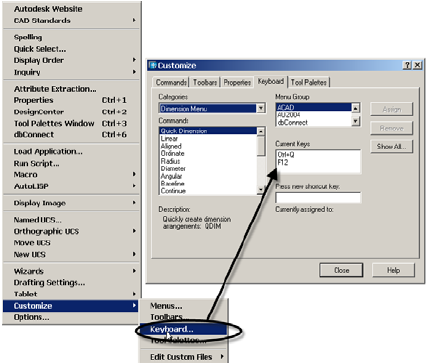Choose Menus in the Customize submenu
The height and width of the screenshot is (363, 427).
point(183,306)
